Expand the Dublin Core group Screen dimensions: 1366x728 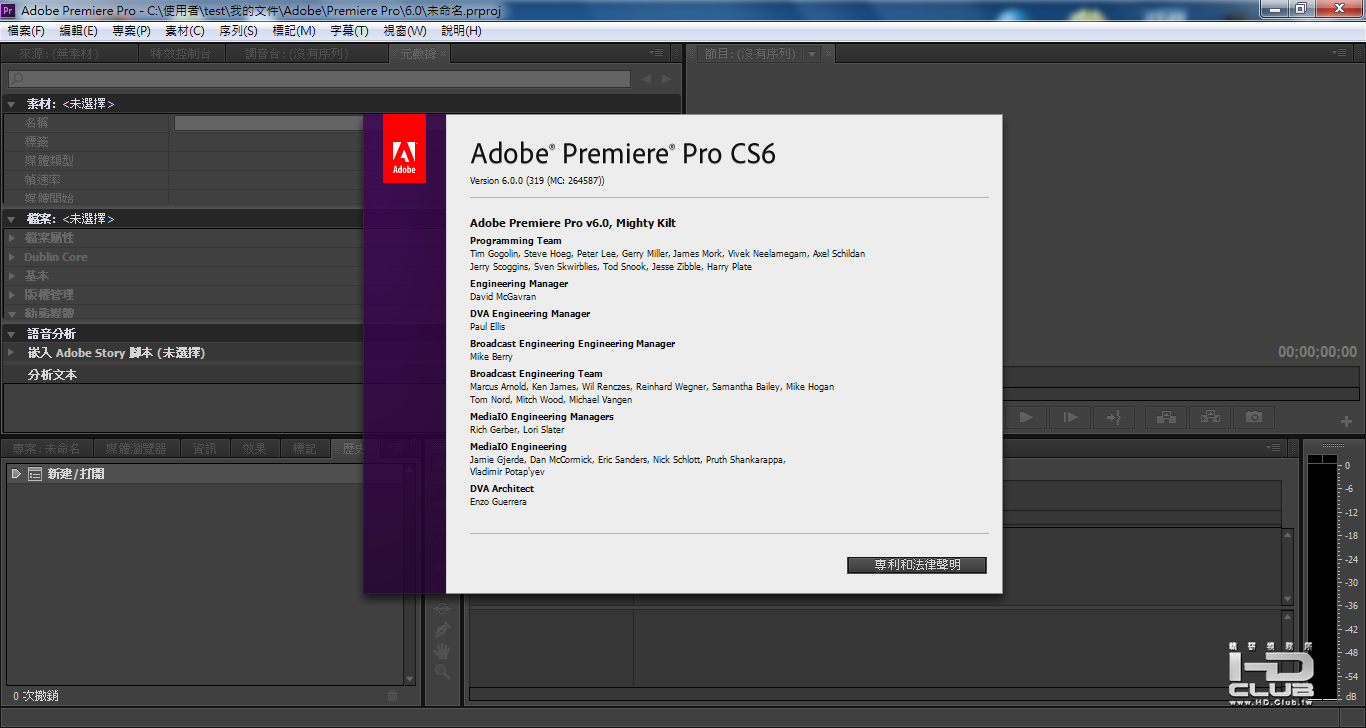[x=12, y=257]
